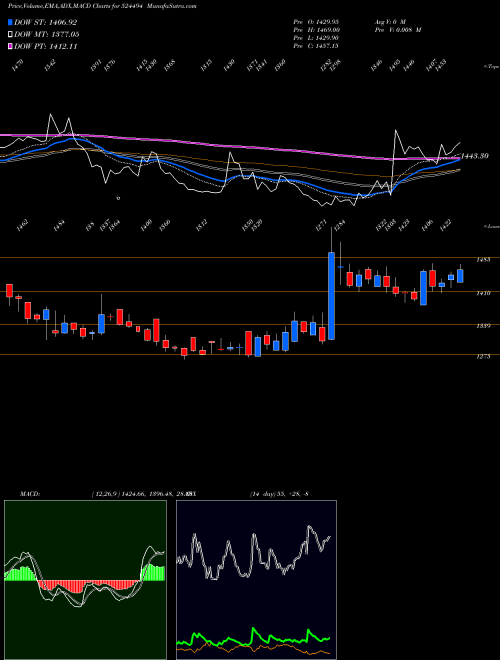
Task: Click the 'Pre O: 1429.95' open value
Action: [316, 21]
